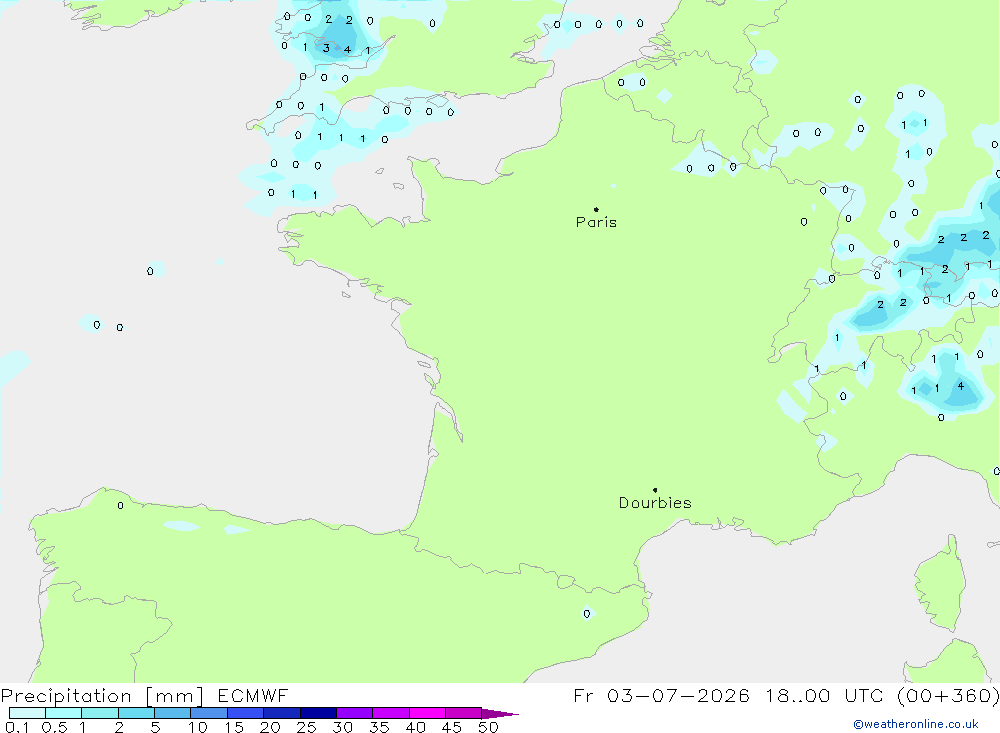
Task: Click the '50' legend scale number
Action: [488, 727]
